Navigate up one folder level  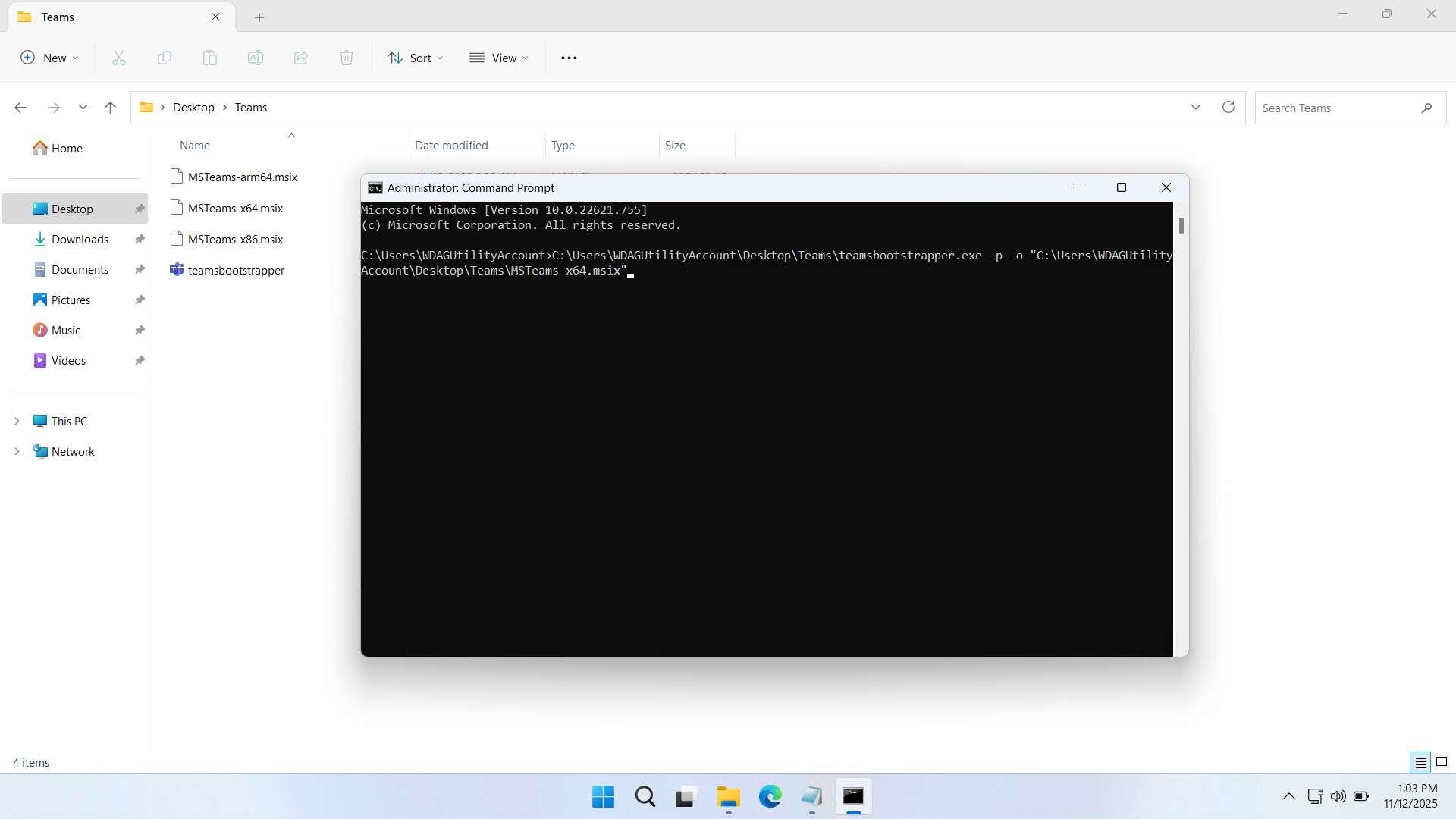click(x=110, y=107)
